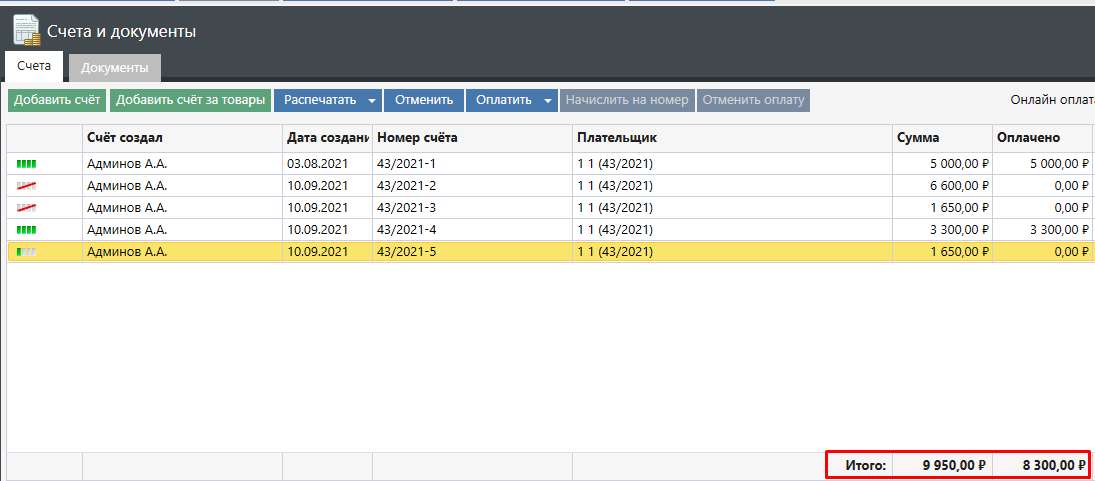Expand the Оплатить dropdown arrow
The height and width of the screenshot is (481, 1095).
(x=547, y=100)
